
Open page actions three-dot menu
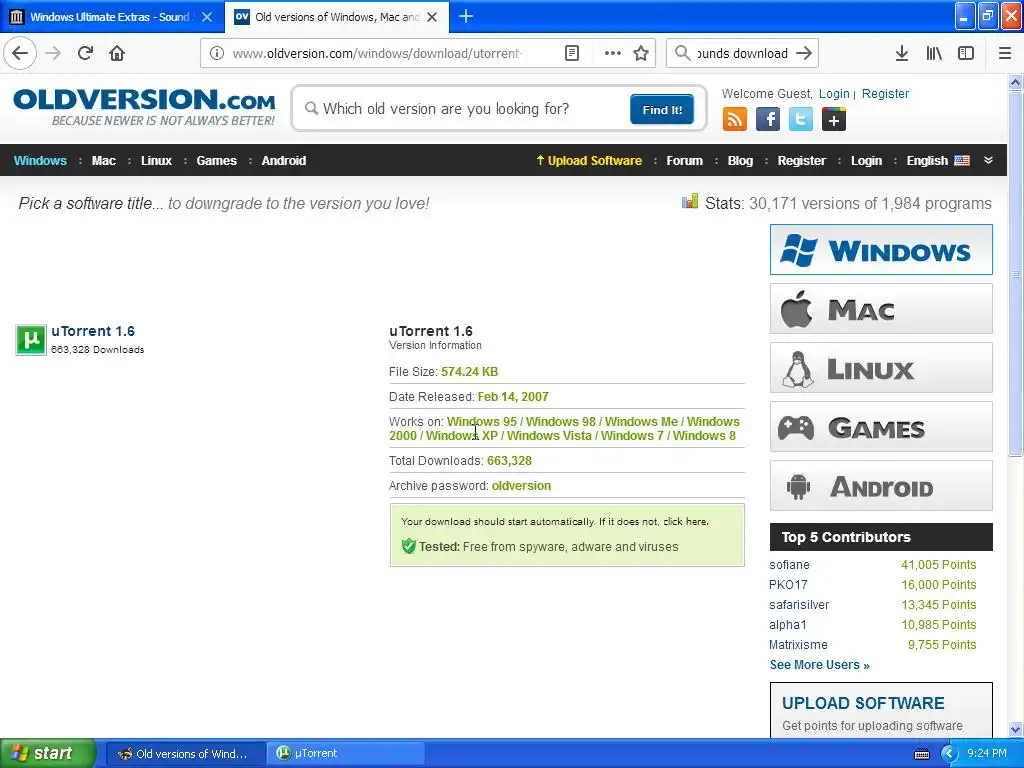click(613, 54)
